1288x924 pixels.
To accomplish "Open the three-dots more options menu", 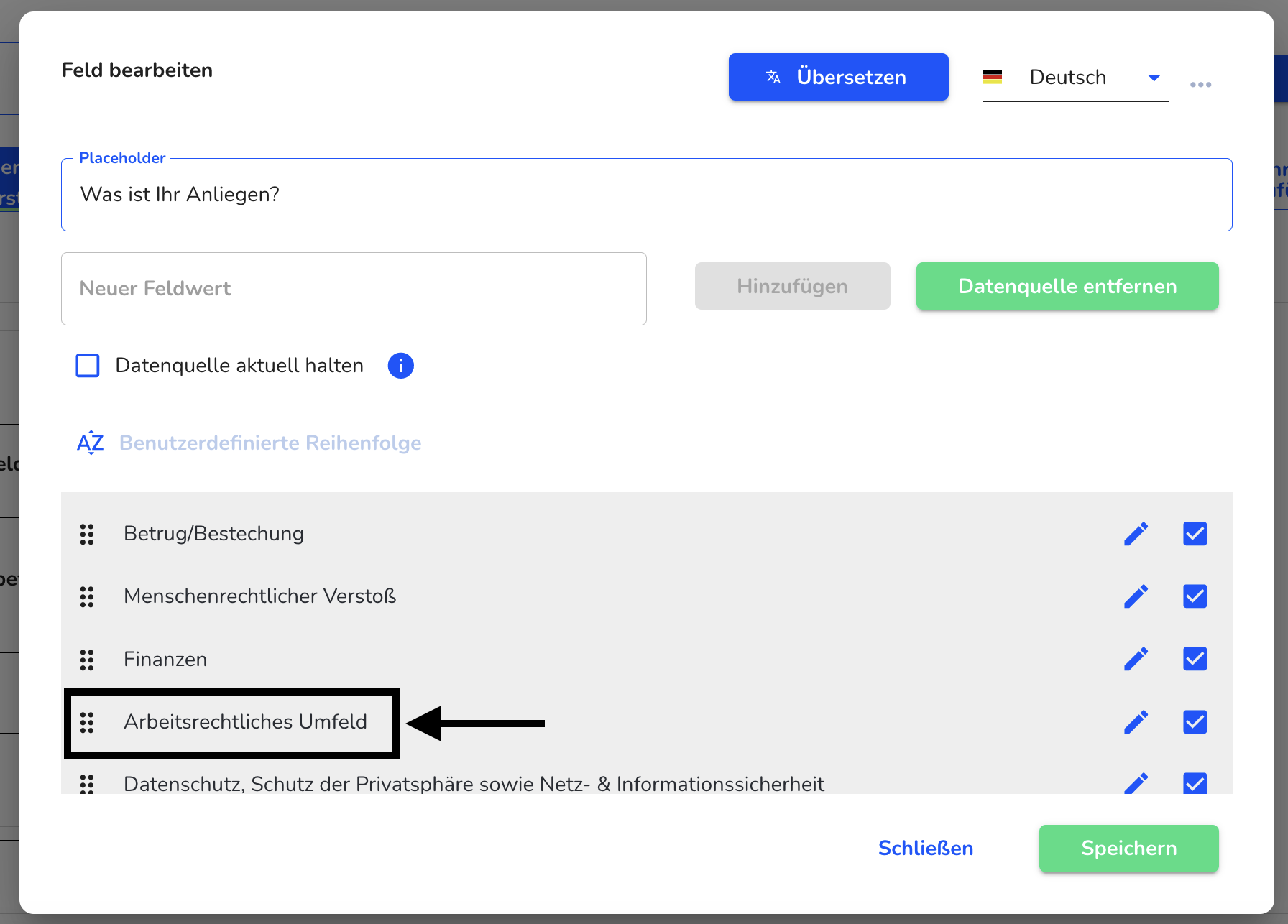I will (1200, 85).
